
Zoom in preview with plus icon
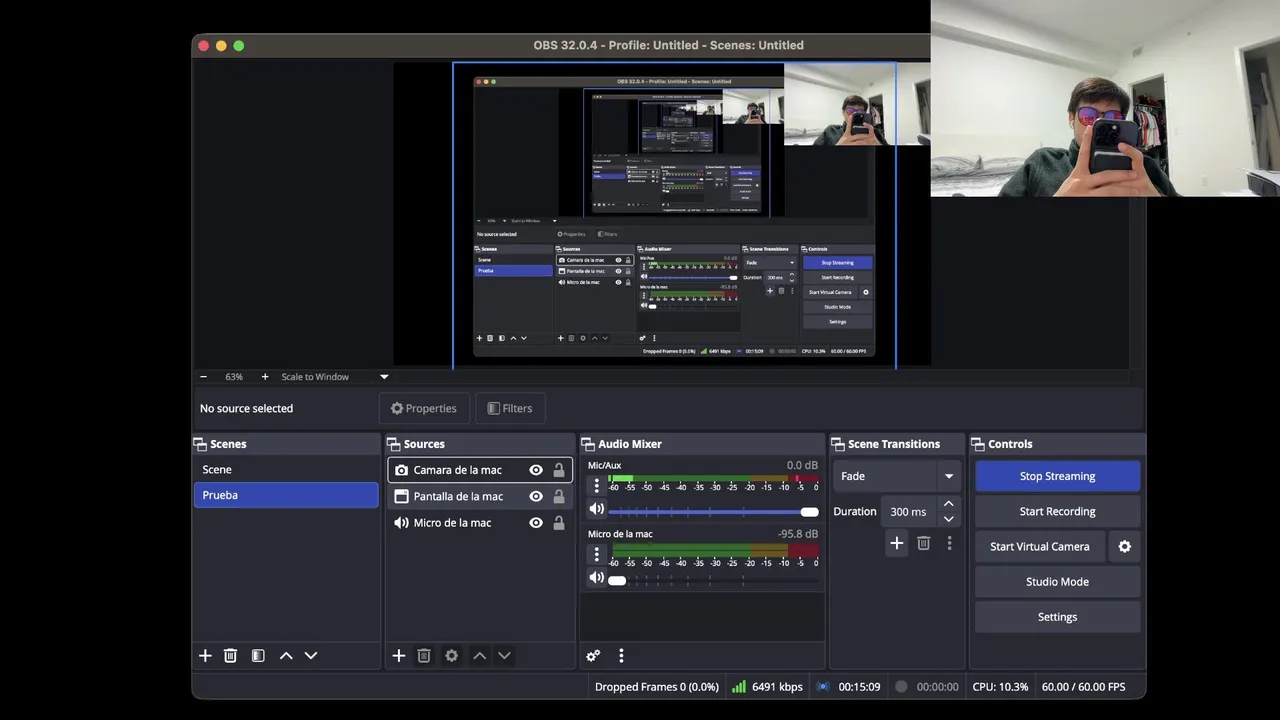(265, 377)
